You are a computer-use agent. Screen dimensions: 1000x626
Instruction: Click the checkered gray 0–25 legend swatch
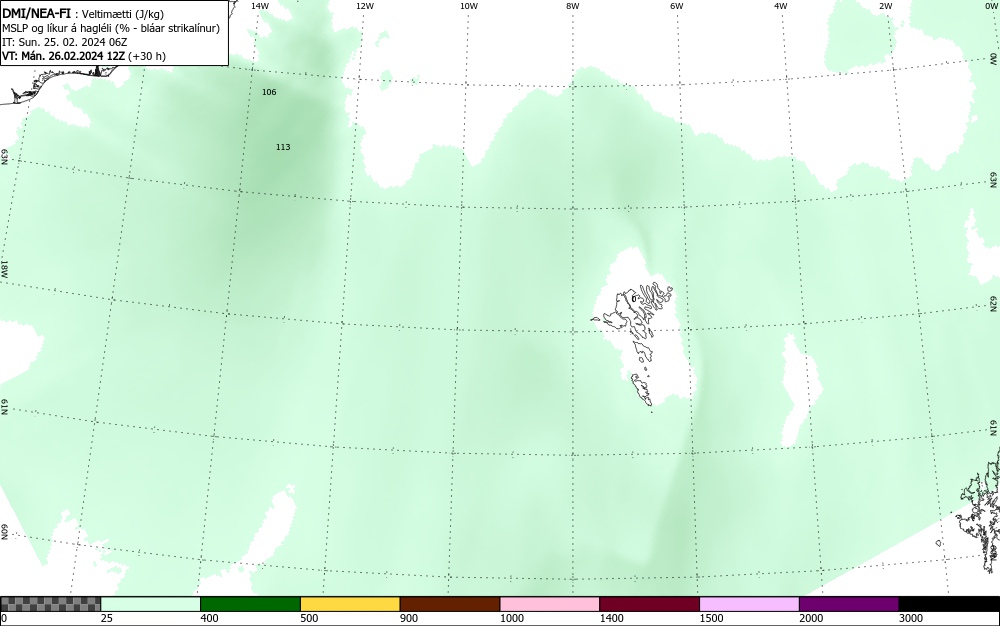pyautogui.click(x=51, y=604)
